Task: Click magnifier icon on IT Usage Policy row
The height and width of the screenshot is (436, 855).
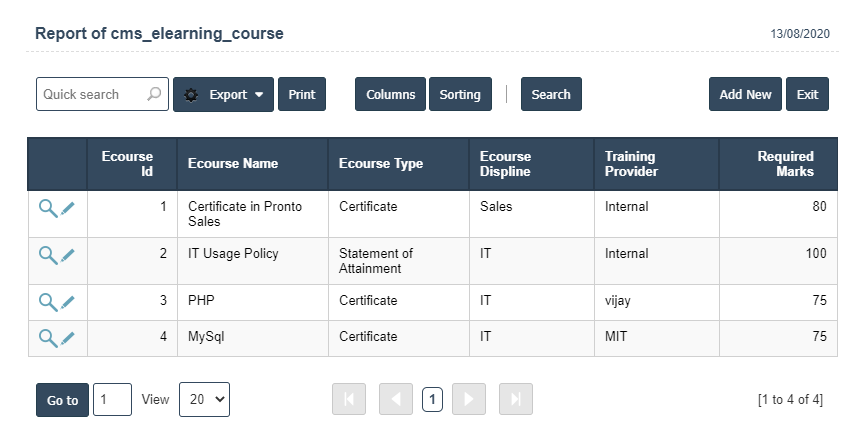Action: click(x=48, y=255)
